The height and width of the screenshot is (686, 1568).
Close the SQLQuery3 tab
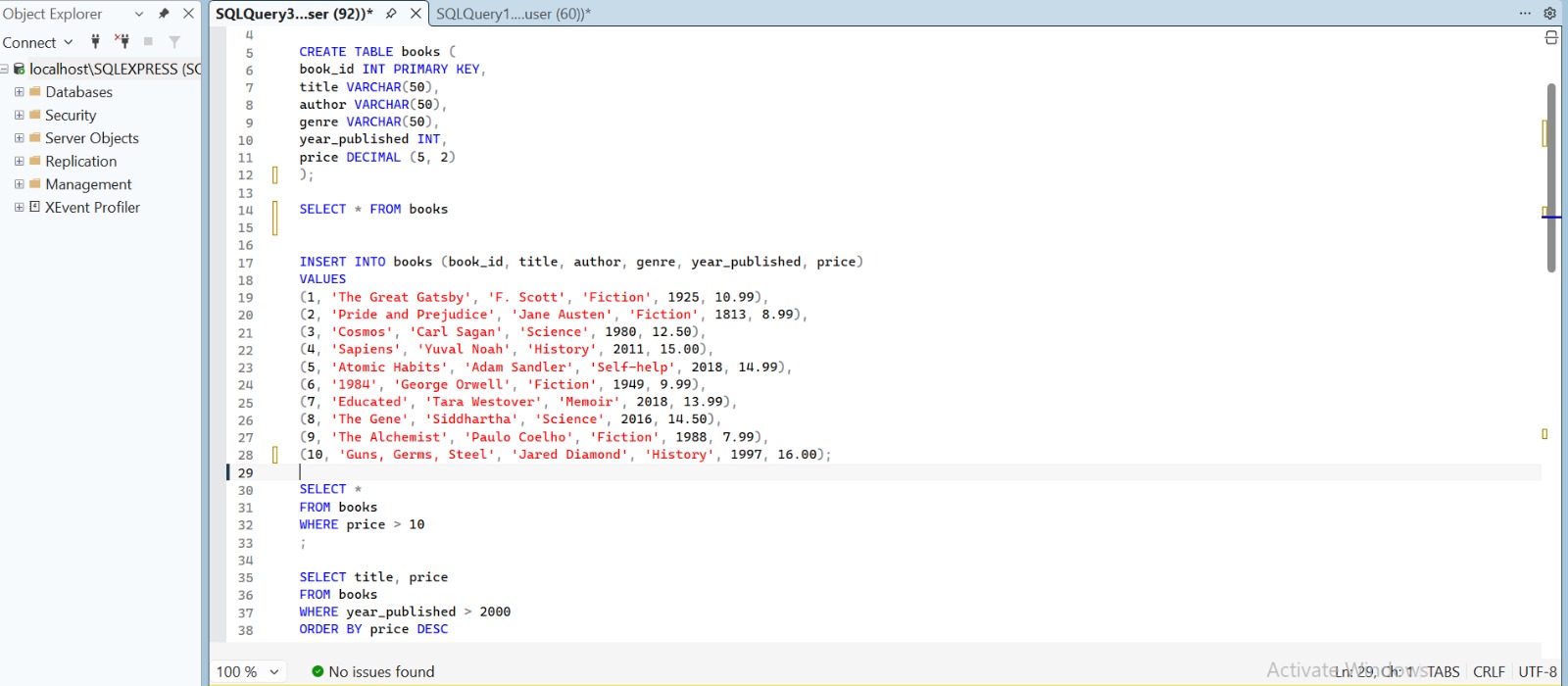pos(416,14)
